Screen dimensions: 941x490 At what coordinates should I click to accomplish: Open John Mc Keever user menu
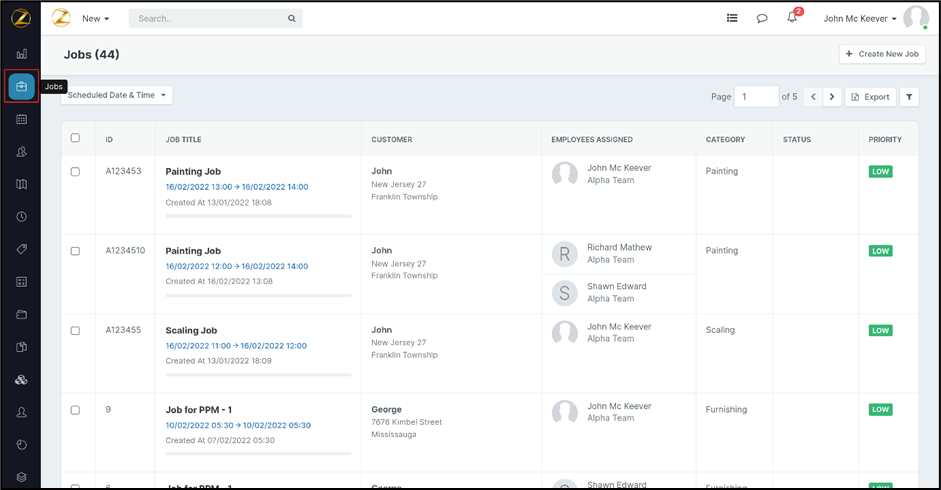tap(860, 18)
